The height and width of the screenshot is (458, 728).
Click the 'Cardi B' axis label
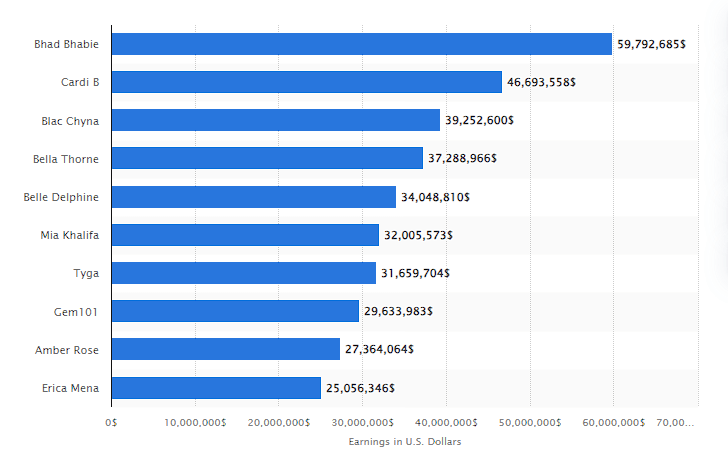pos(80,82)
